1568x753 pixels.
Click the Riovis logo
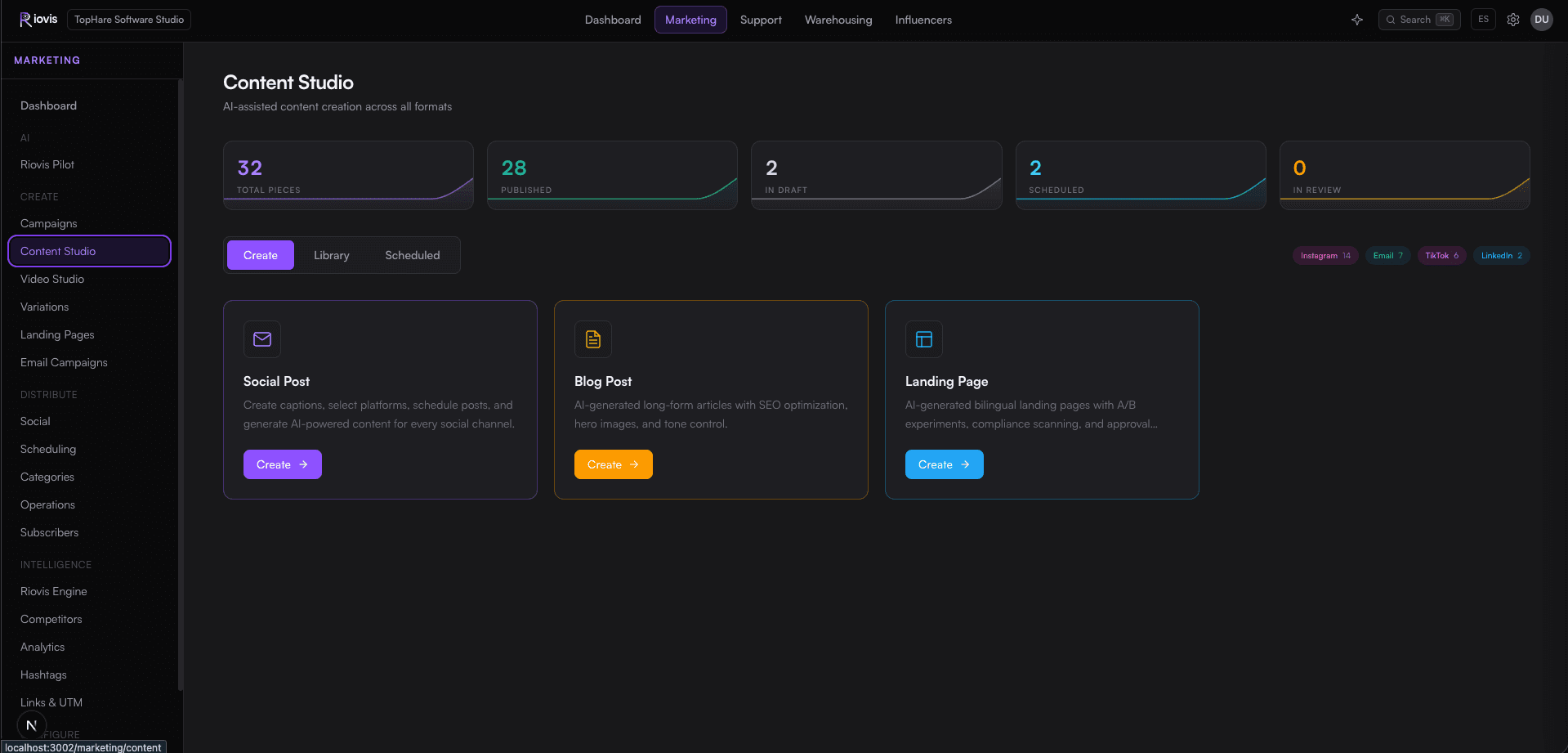pyautogui.click(x=38, y=20)
